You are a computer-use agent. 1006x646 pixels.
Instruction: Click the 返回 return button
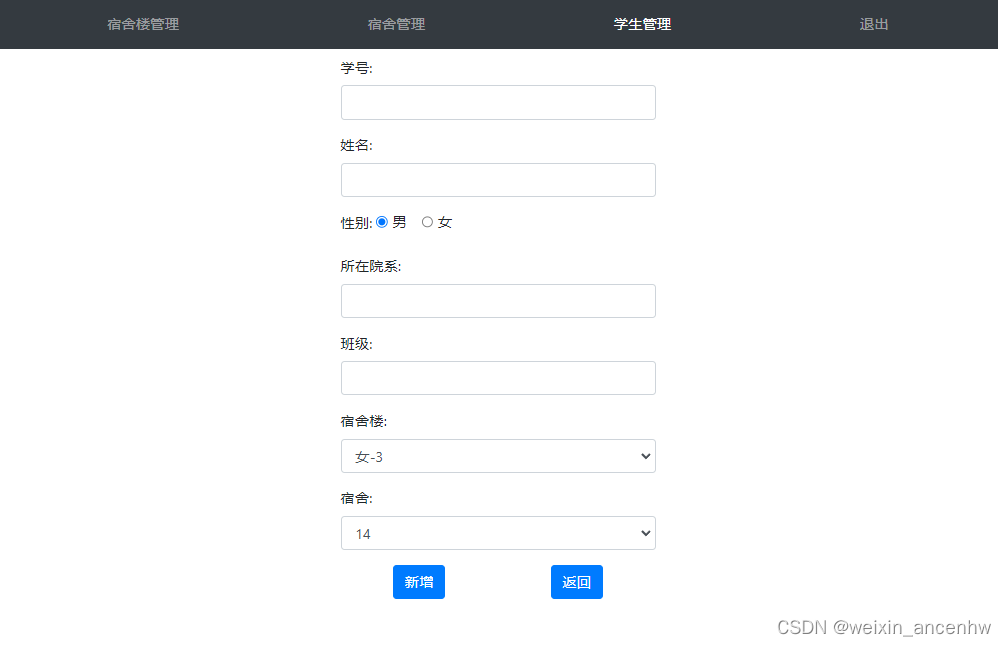click(576, 581)
